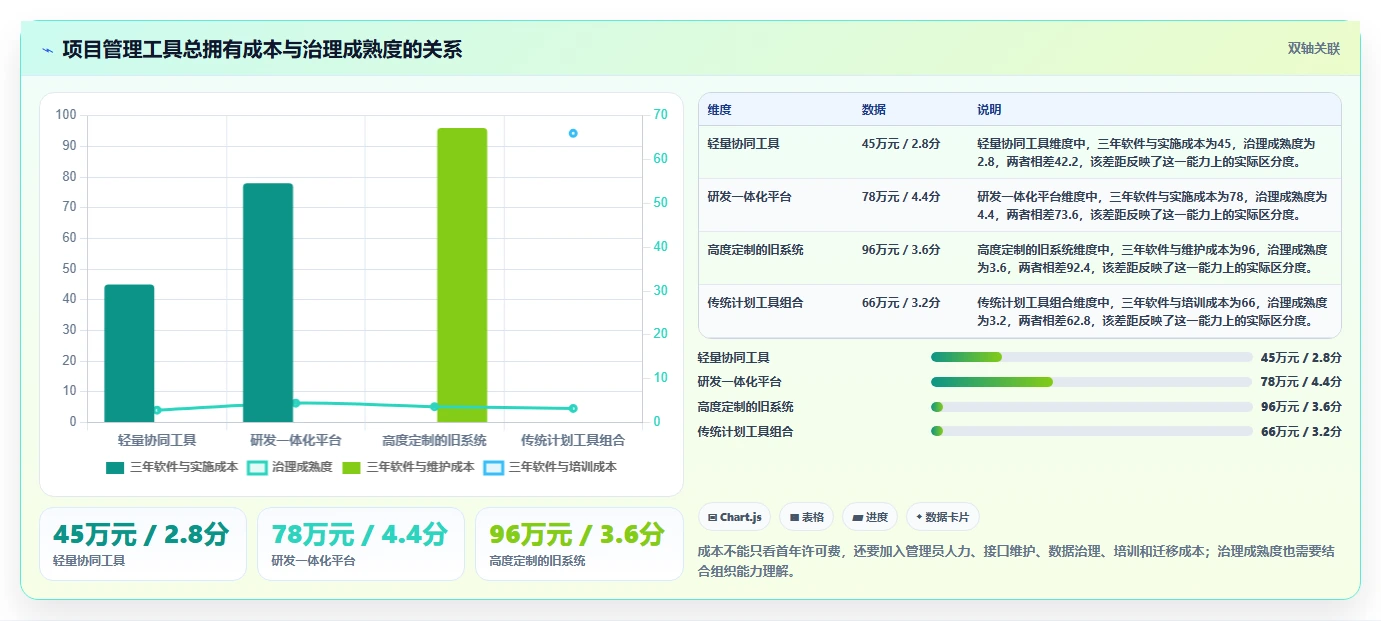Click the 高度定制的旧系统 progress bar

[1091, 407]
